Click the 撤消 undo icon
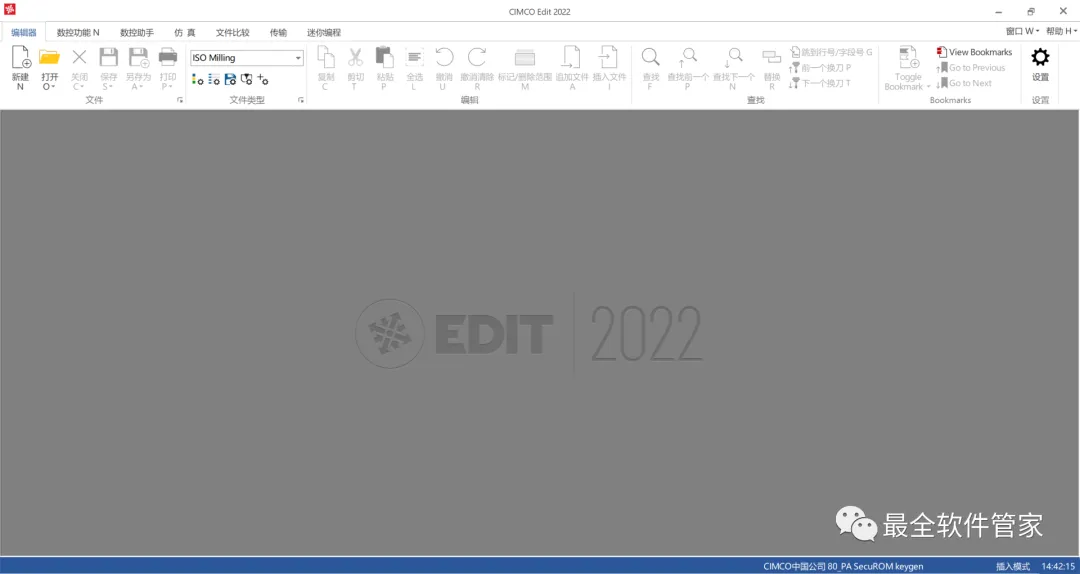The height and width of the screenshot is (574, 1080). tap(444, 58)
